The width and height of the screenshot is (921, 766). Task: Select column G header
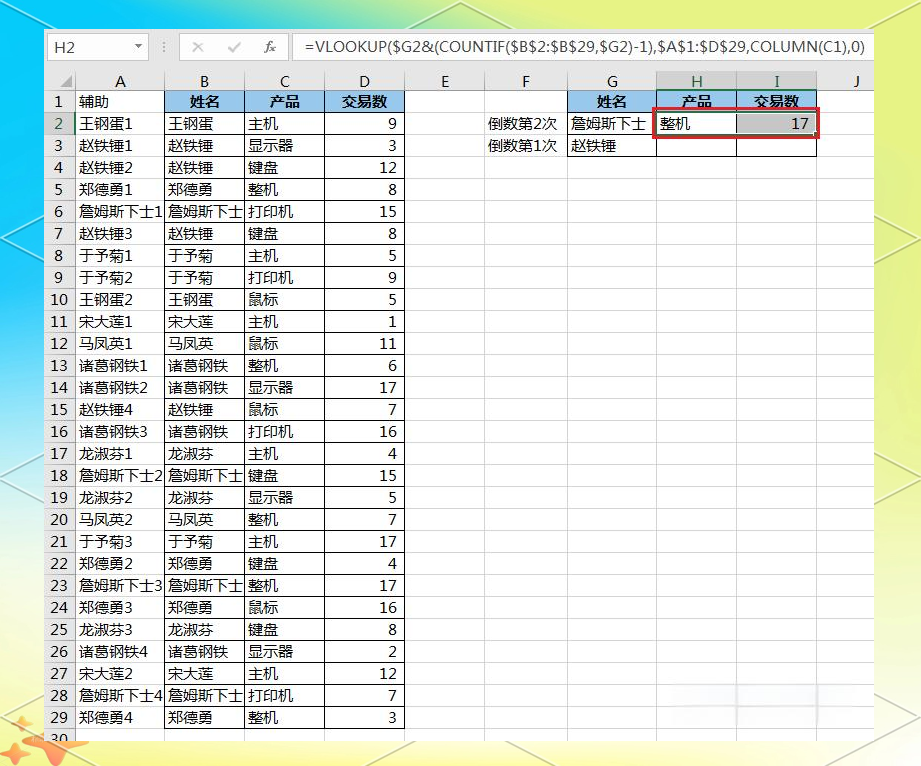point(612,81)
